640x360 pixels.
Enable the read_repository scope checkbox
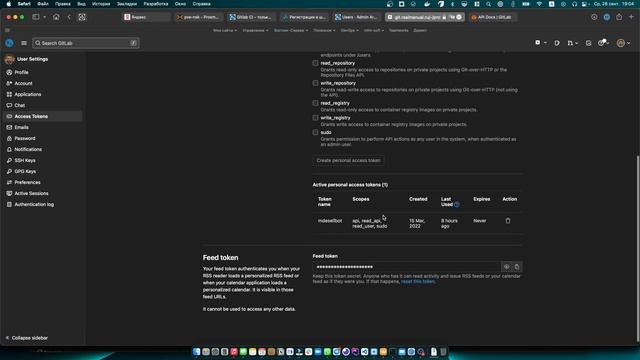315,63
